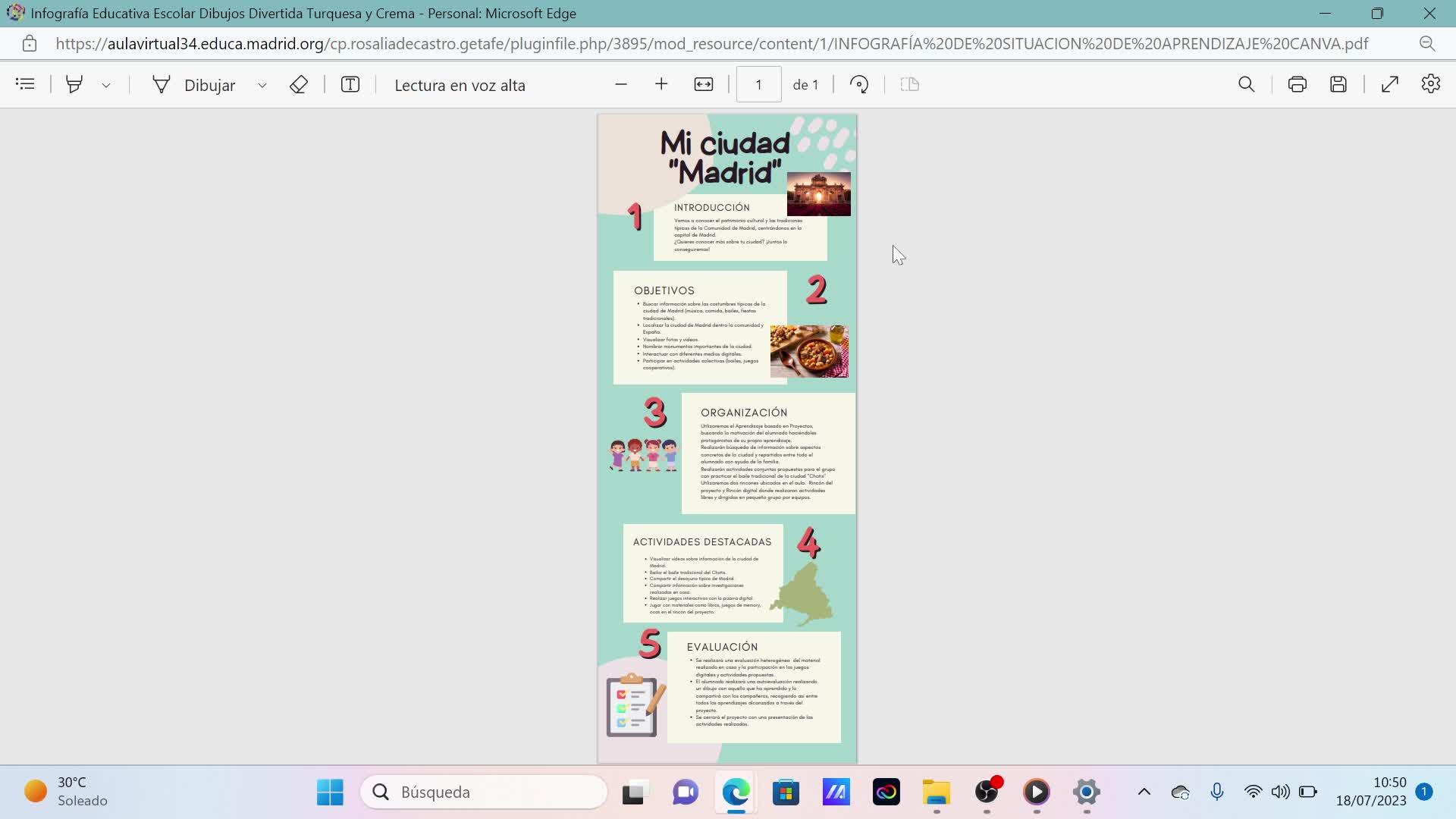Open PDF search magnifier
Viewport: 1456px width, 819px height.
click(1246, 84)
